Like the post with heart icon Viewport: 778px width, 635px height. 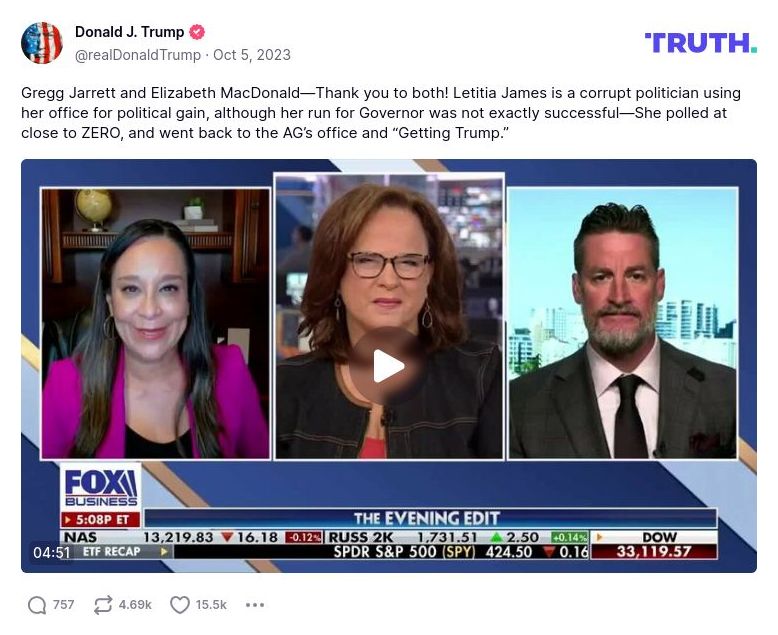[x=180, y=605]
